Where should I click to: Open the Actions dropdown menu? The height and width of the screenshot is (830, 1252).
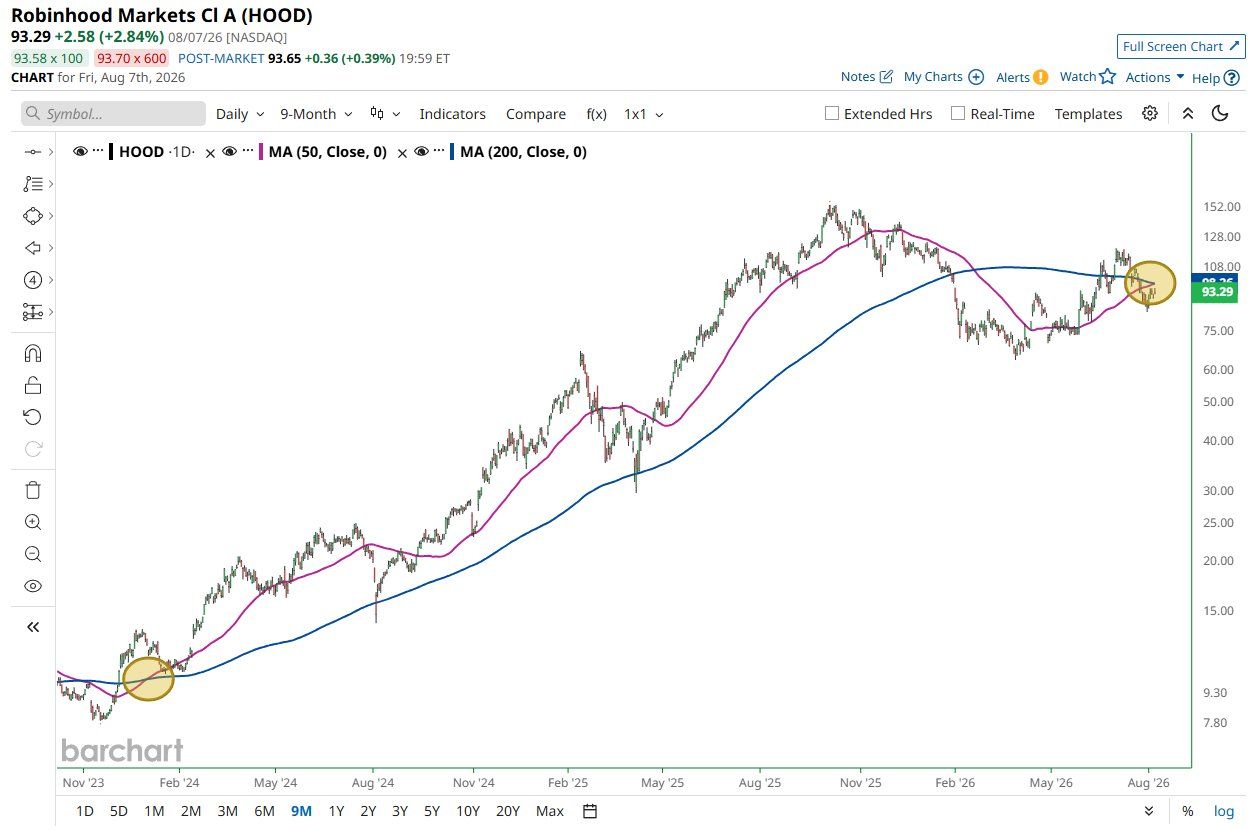[1155, 77]
